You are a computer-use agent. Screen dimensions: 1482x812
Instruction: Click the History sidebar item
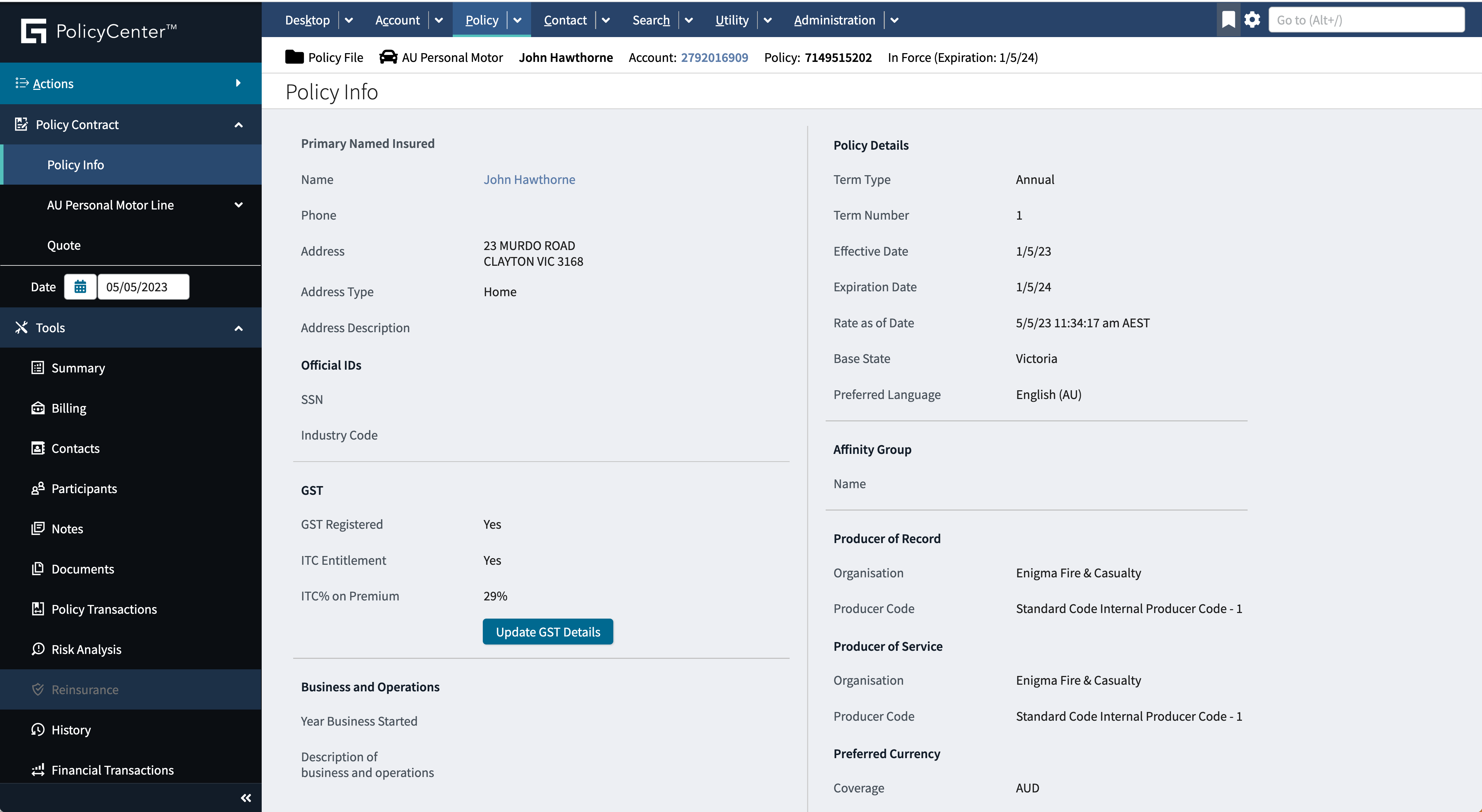[71, 730]
